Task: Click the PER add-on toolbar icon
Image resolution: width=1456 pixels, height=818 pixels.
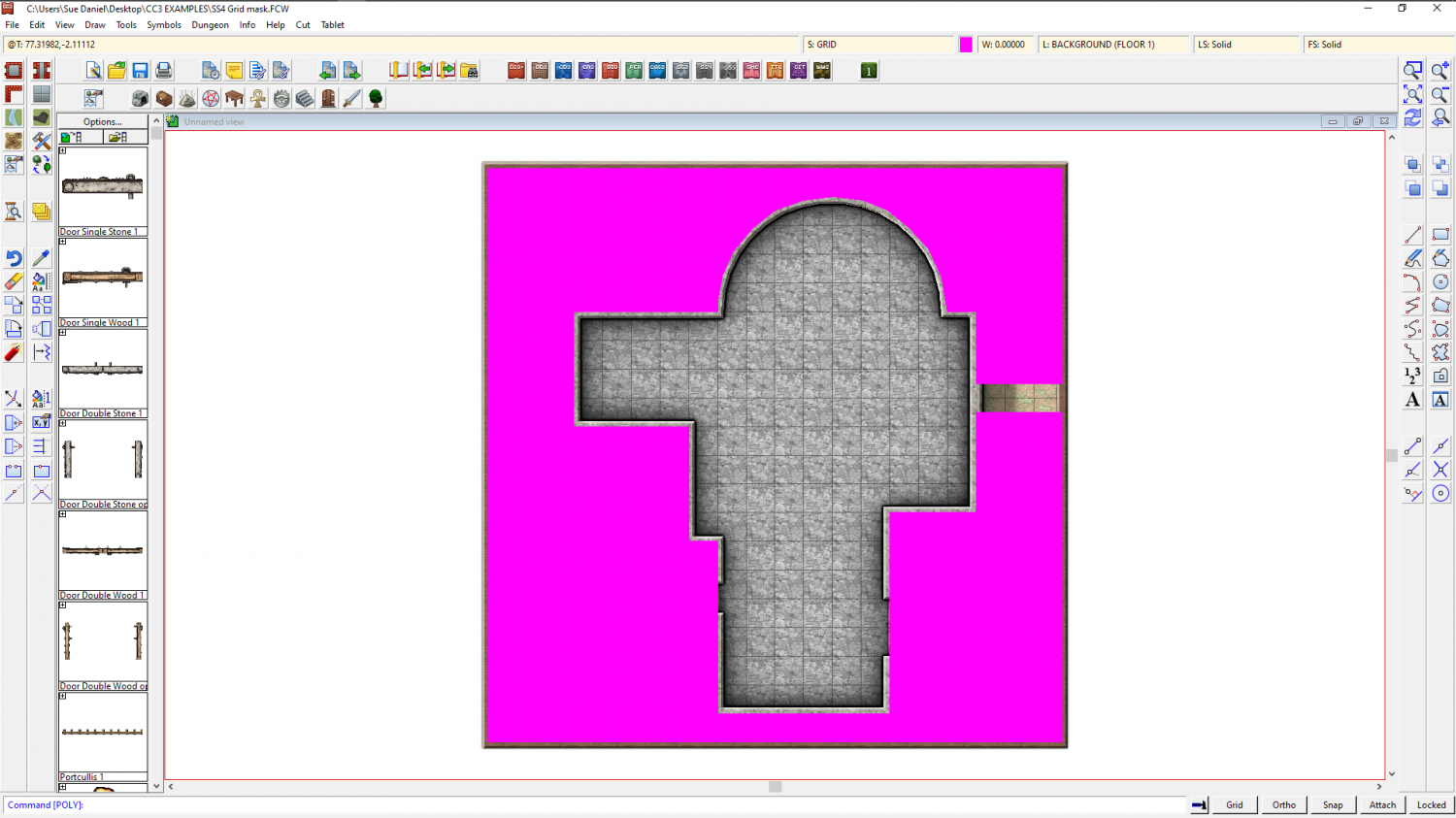Action: pos(634,71)
